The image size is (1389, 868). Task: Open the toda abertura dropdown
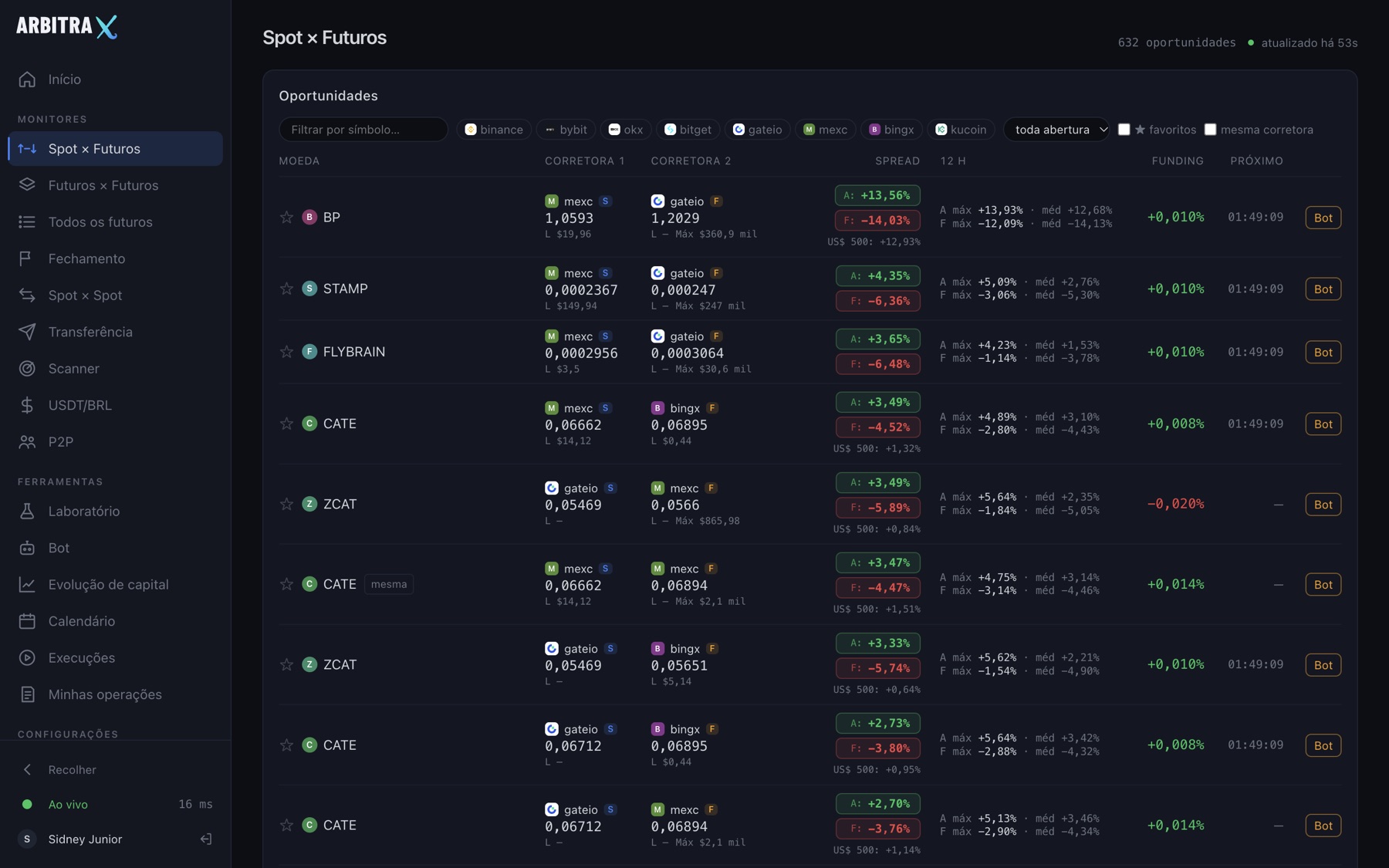[1056, 130]
